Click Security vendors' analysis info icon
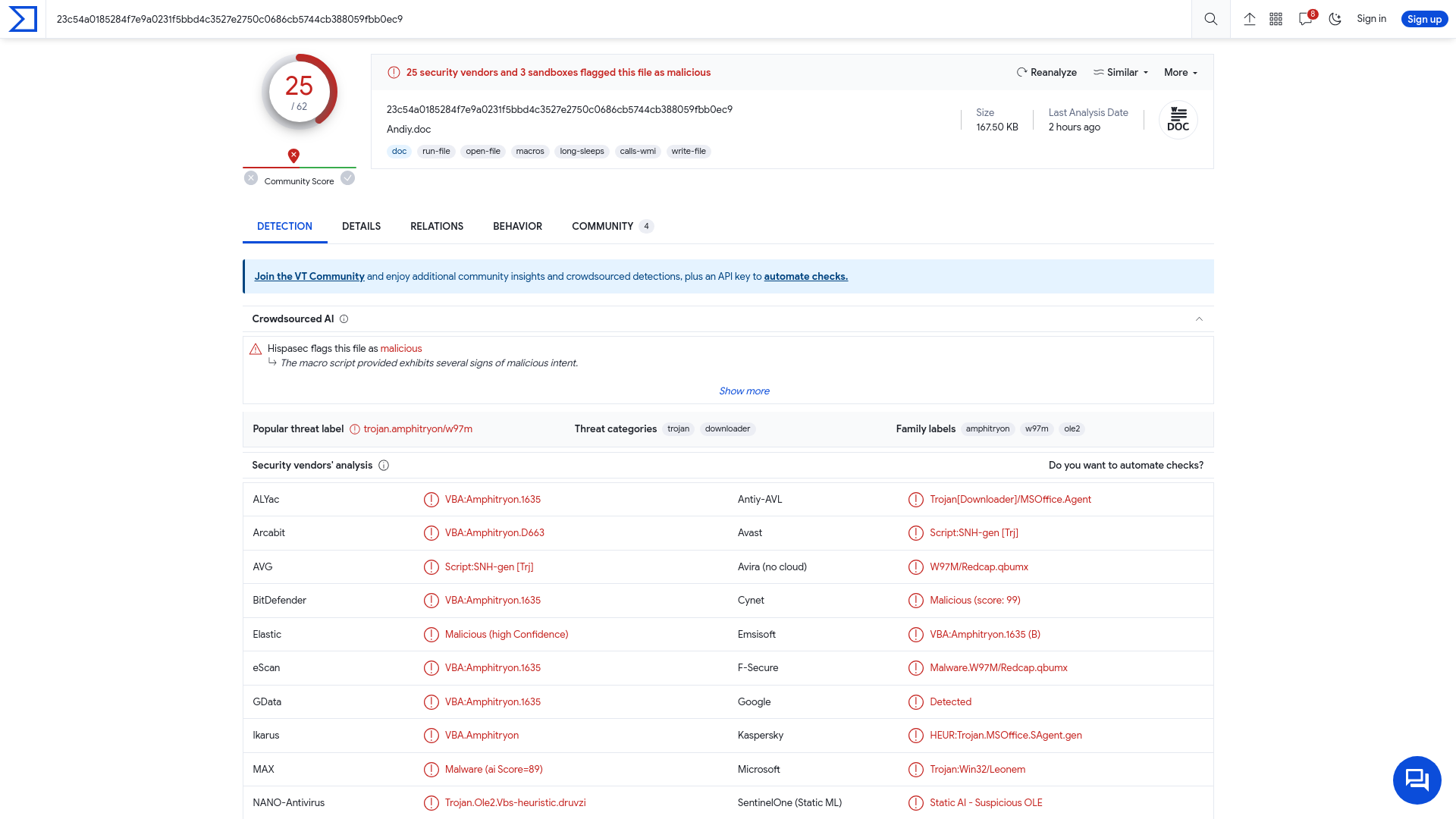 tap(384, 466)
